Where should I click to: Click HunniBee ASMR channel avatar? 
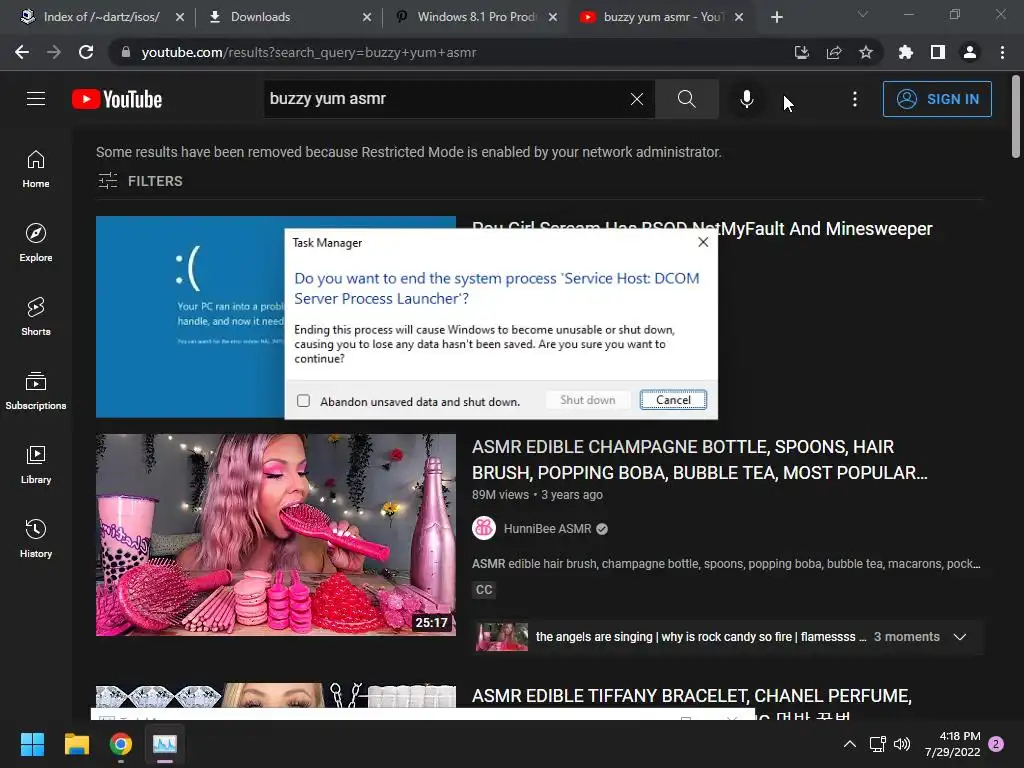(484, 528)
